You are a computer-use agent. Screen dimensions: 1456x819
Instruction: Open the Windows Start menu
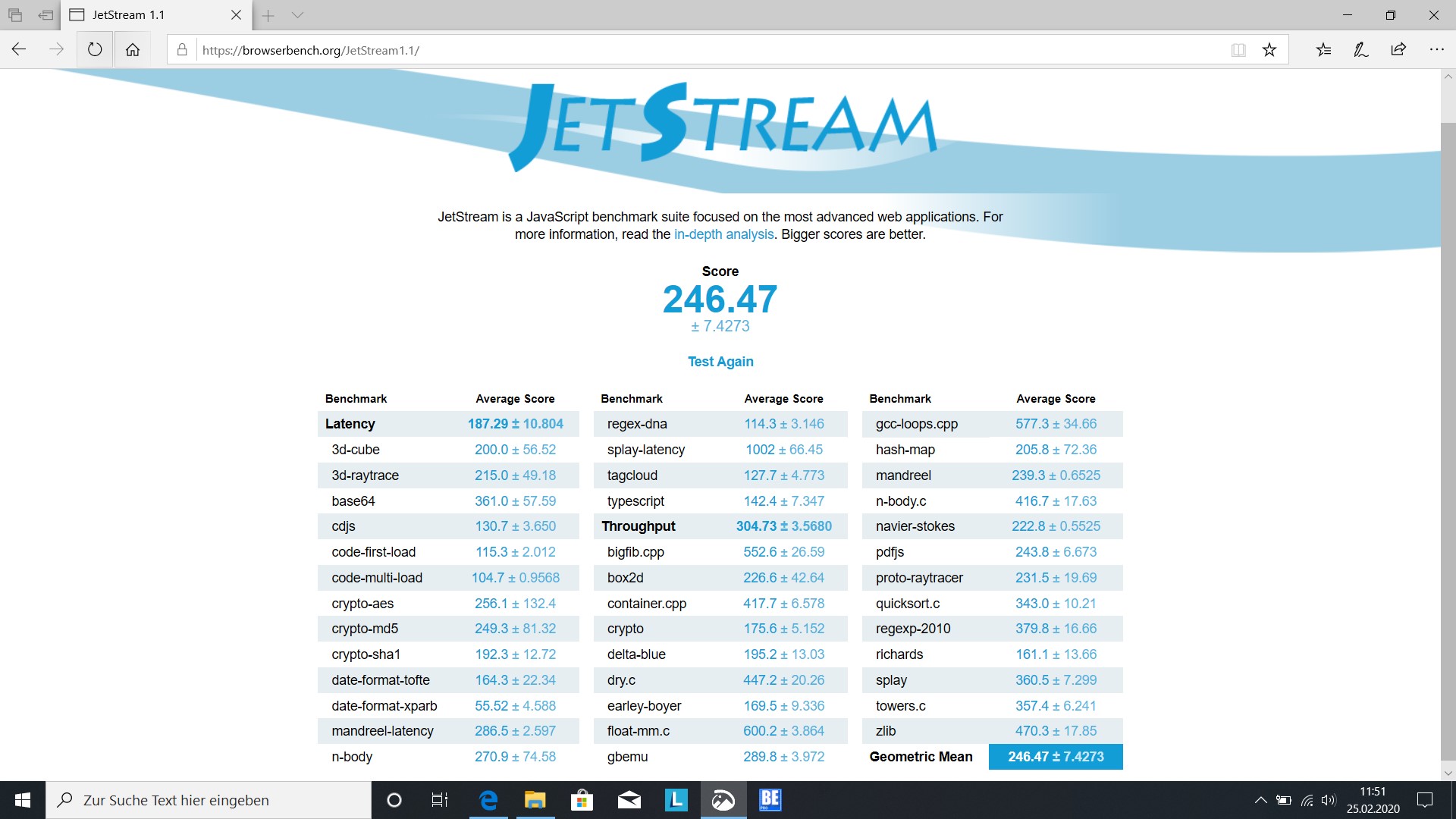point(23,800)
